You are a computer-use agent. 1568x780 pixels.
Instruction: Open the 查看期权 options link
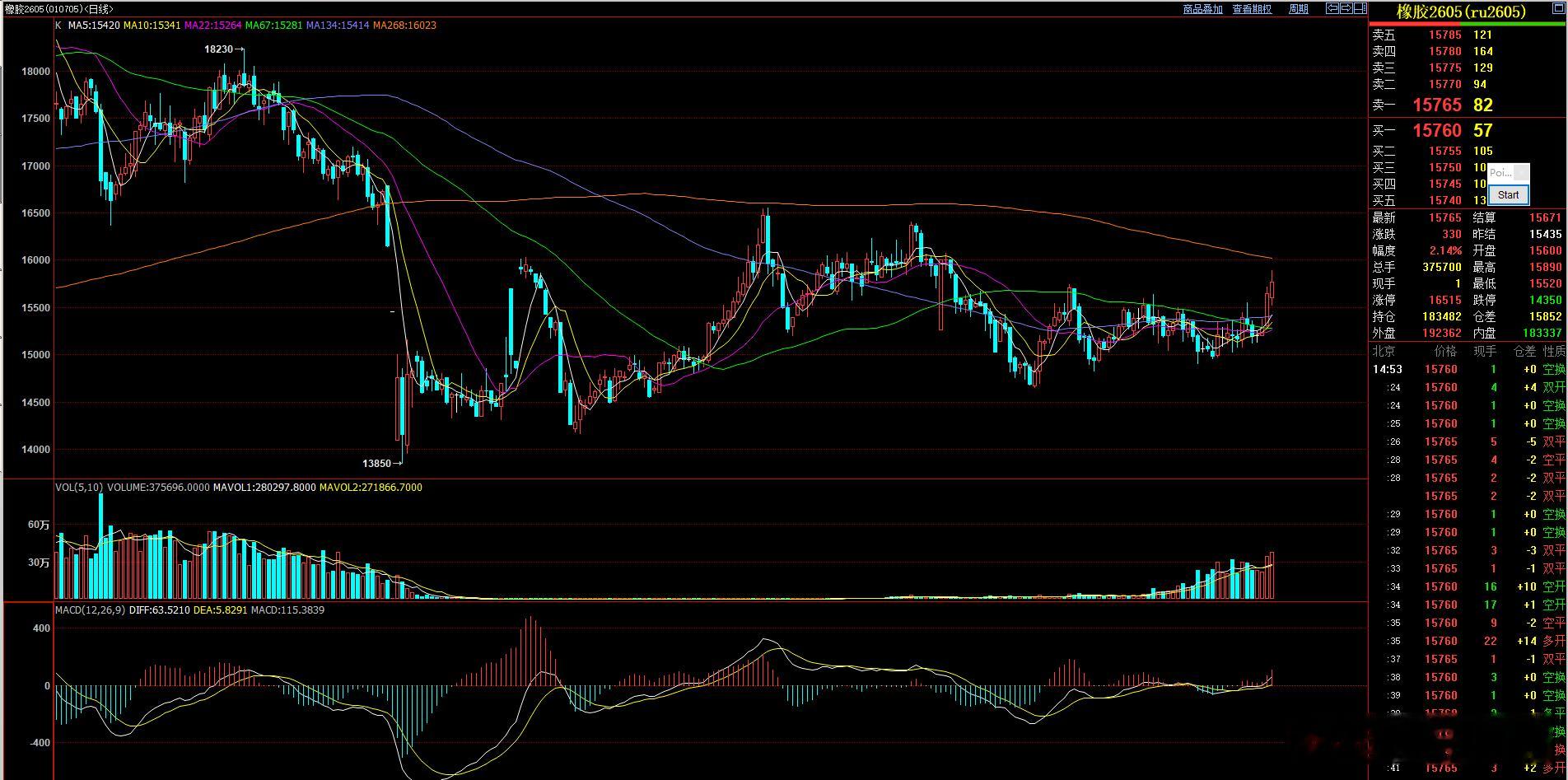pos(1252,9)
